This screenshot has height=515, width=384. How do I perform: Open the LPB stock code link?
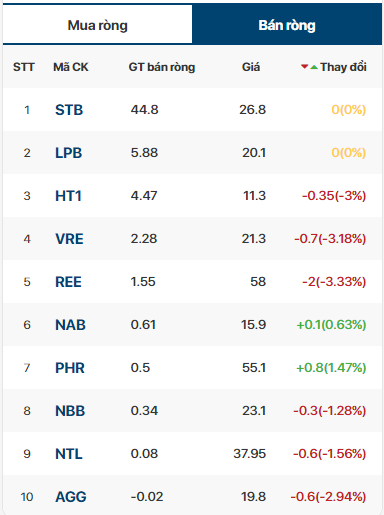(x=69, y=153)
